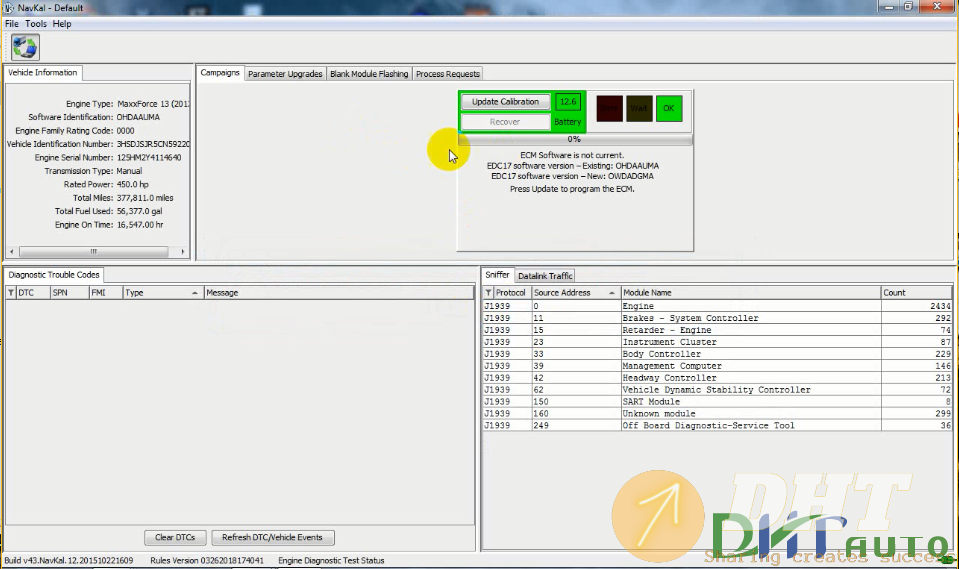Viewport: 959px width, 569px height.
Task: Click the dark red status indicator
Action: pyautogui.click(x=610, y=108)
